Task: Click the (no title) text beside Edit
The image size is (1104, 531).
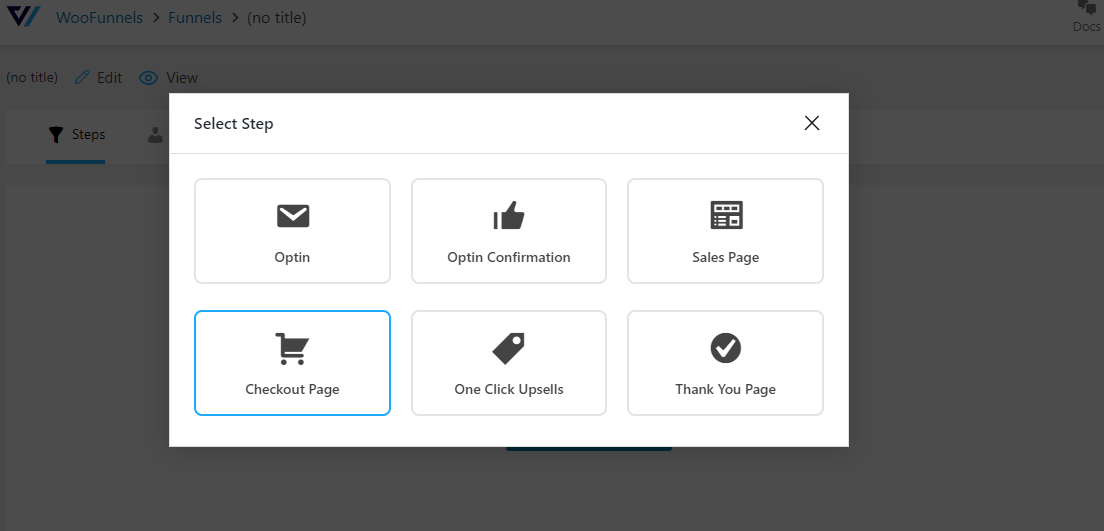Action: (32, 77)
